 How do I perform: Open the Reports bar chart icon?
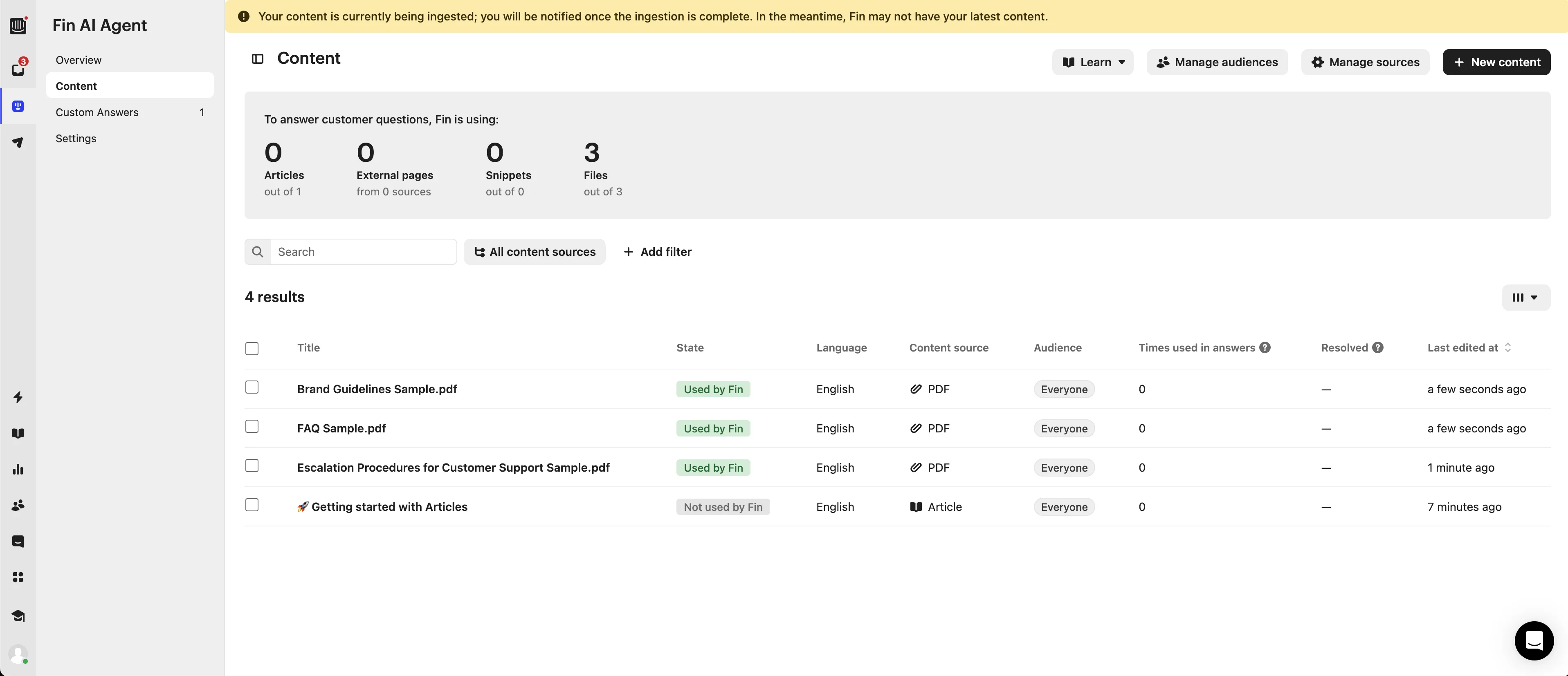[x=18, y=469]
